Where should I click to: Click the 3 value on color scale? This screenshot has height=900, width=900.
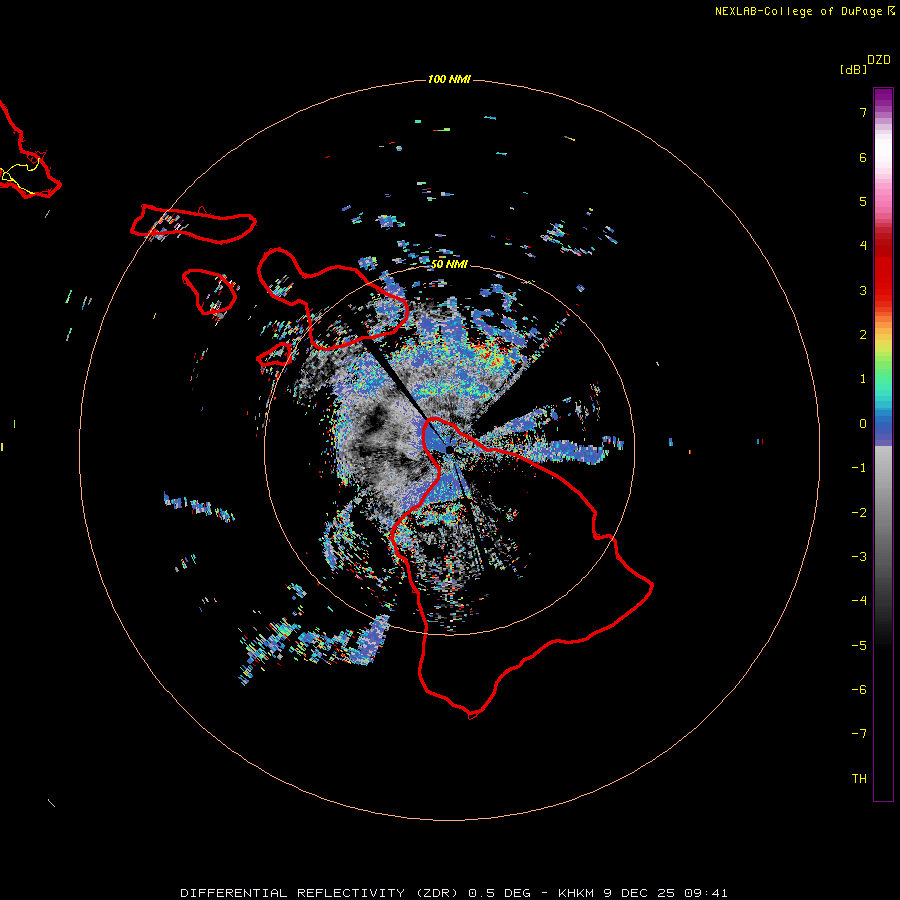point(863,290)
